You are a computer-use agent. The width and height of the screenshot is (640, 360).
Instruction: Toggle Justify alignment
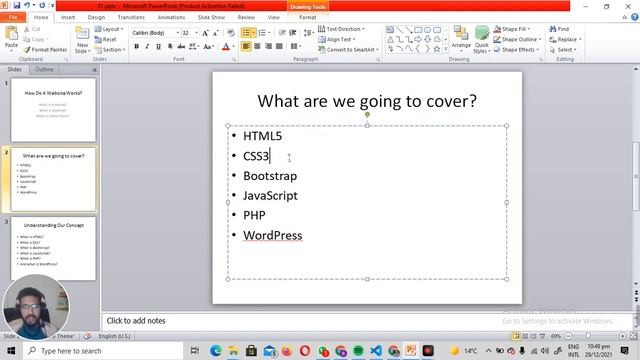pyautogui.click(x=279, y=47)
